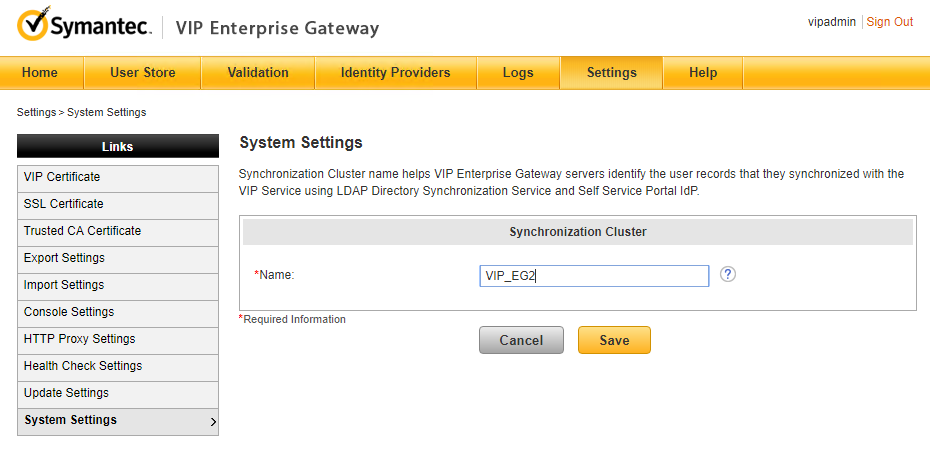The image size is (930, 451).
Task: Open SSL Certificate settings
Action: 118,205
